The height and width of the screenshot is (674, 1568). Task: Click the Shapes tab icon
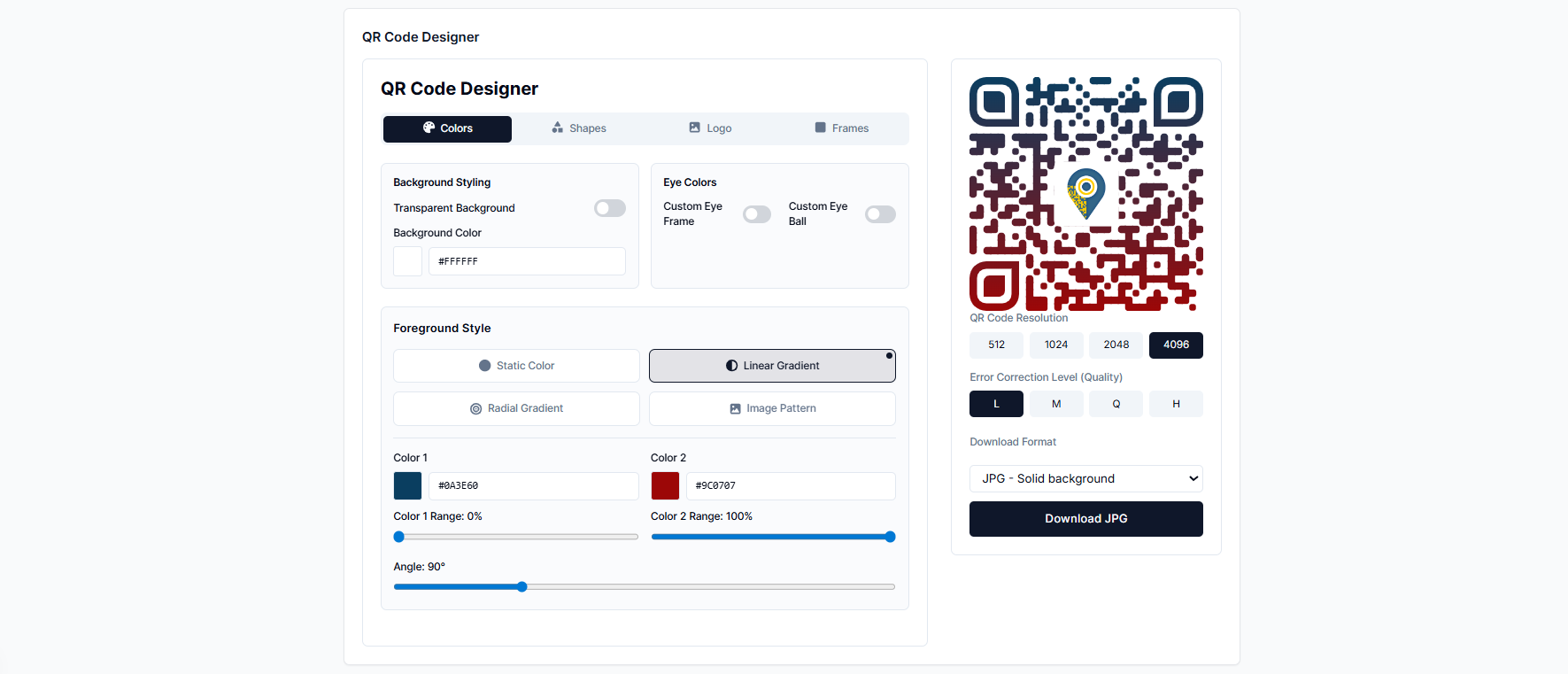[557, 128]
